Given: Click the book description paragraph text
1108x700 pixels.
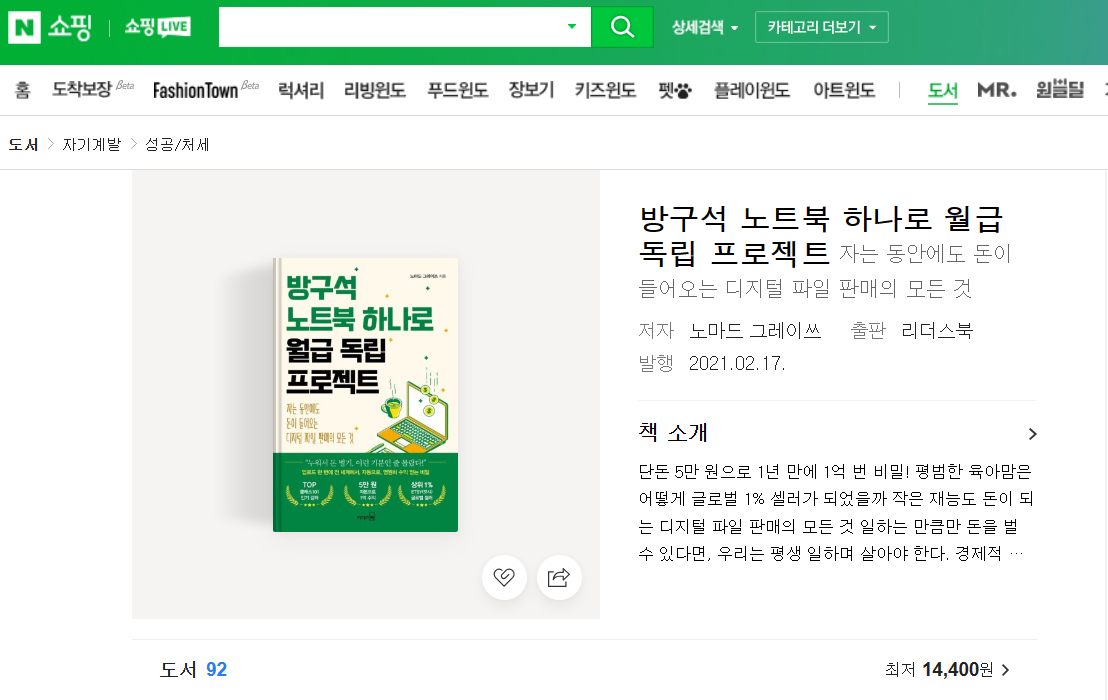Looking at the screenshot, I should point(837,512).
